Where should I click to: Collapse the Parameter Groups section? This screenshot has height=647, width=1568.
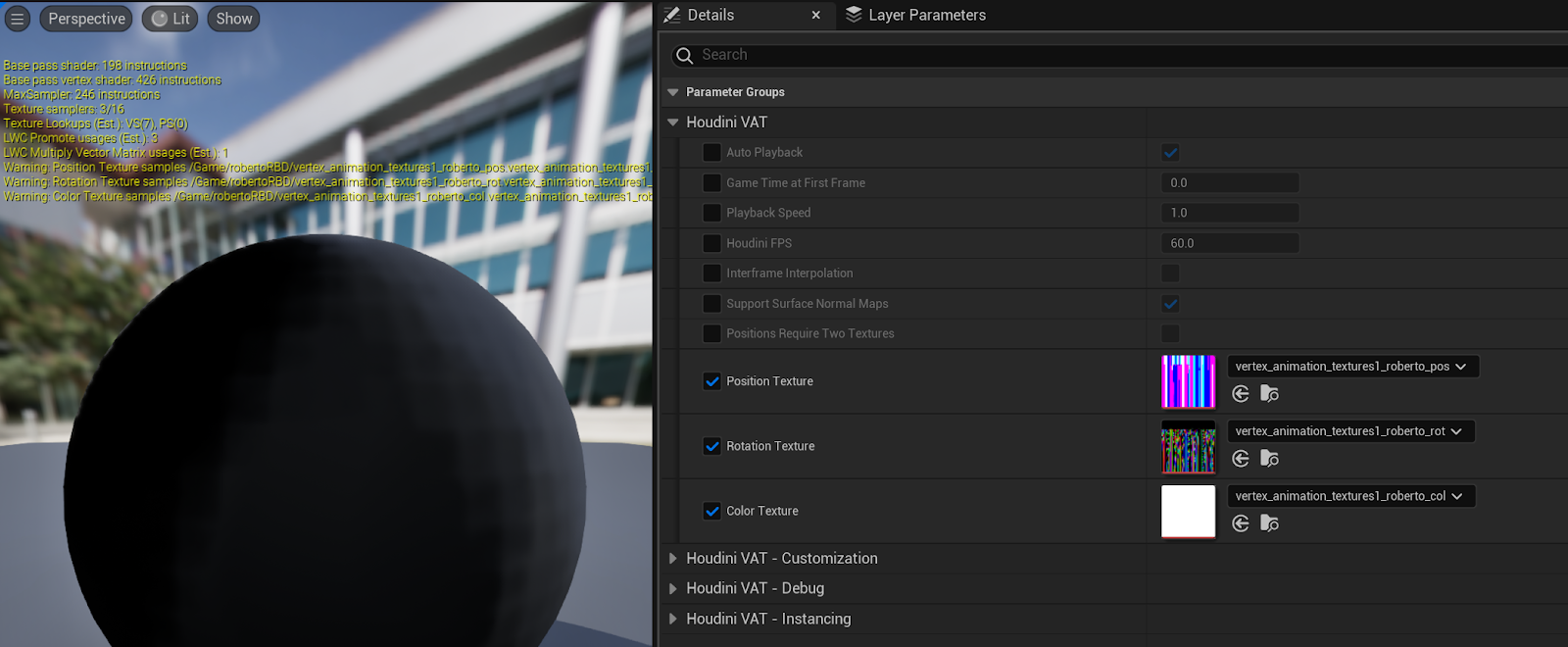pos(673,92)
